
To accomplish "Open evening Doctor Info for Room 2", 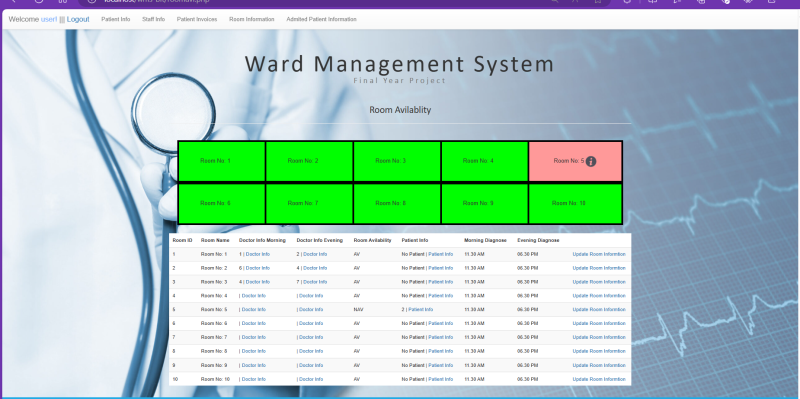I will coord(315,268).
